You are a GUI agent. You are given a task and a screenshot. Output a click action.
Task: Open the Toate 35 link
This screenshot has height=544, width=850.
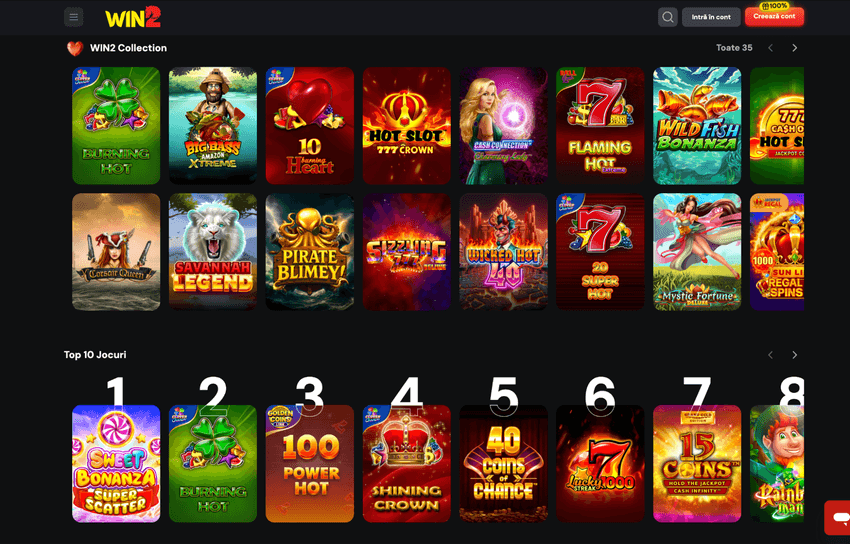(x=734, y=48)
